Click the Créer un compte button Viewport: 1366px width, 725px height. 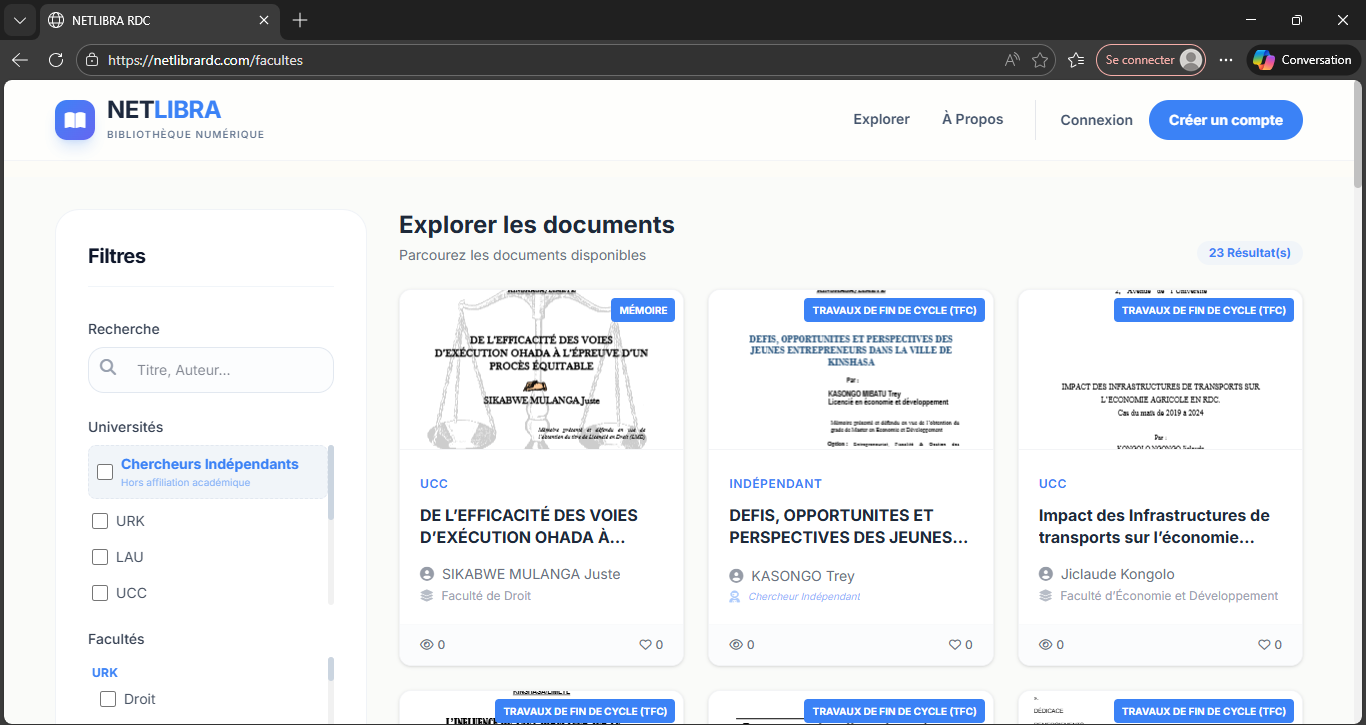coord(1225,120)
